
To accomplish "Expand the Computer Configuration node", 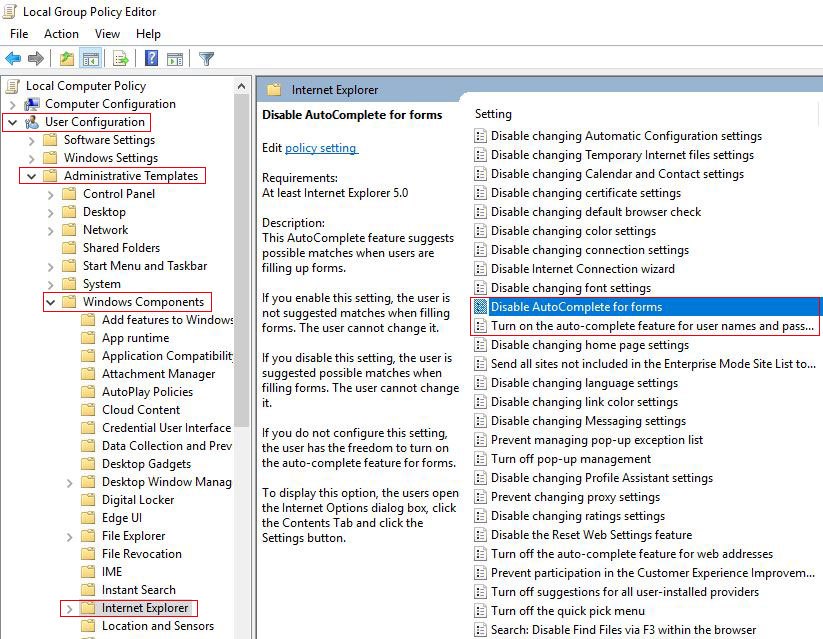I will pos(13,104).
